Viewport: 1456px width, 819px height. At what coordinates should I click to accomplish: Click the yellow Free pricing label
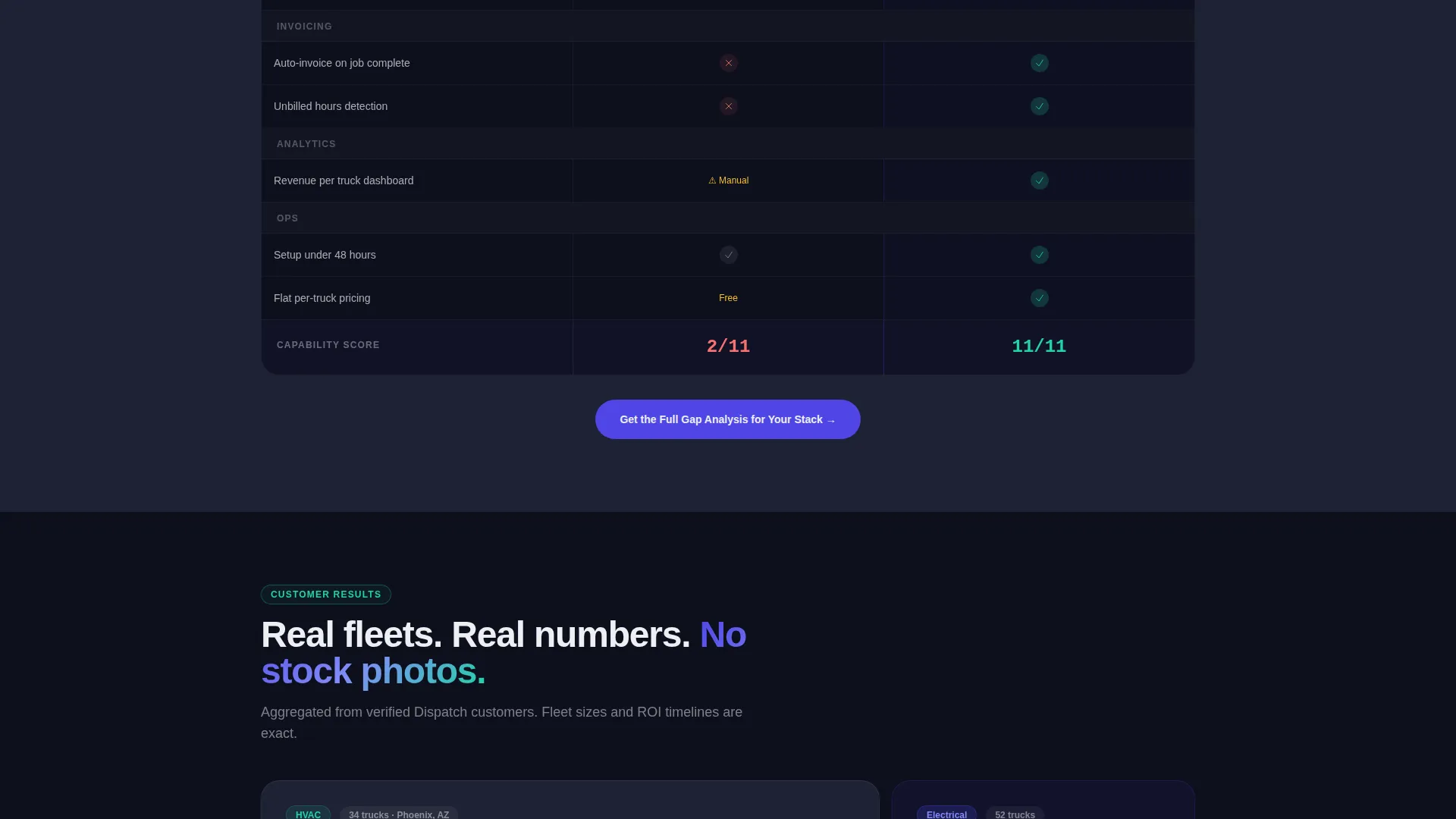point(728,298)
